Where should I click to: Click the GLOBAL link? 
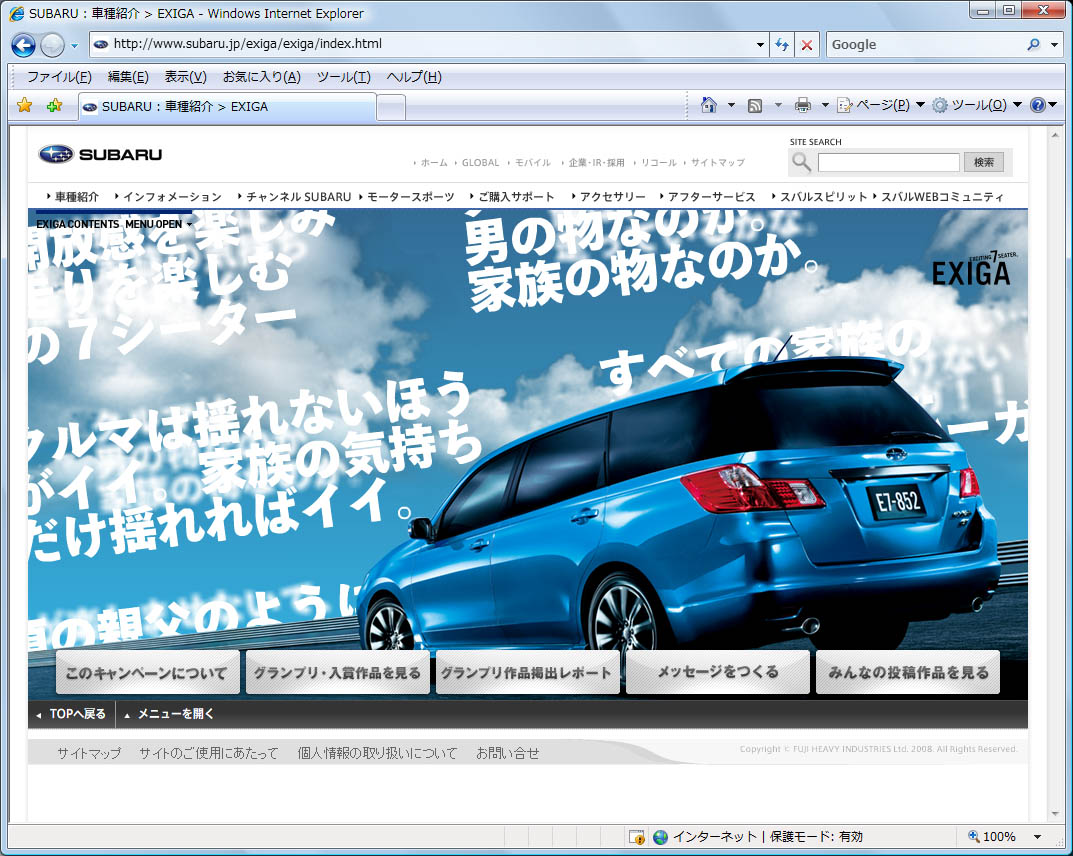(x=480, y=162)
